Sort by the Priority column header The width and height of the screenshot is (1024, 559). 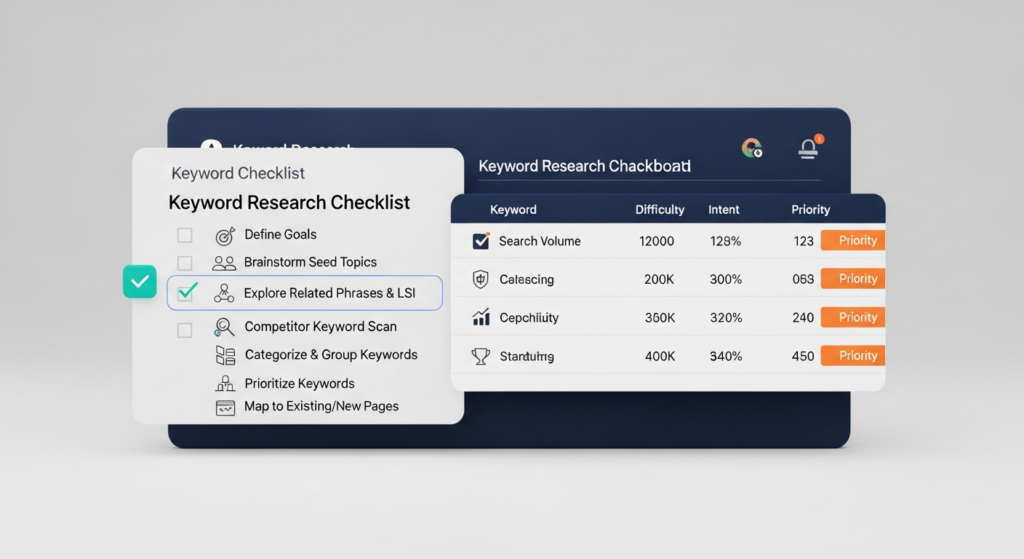[x=810, y=210]
